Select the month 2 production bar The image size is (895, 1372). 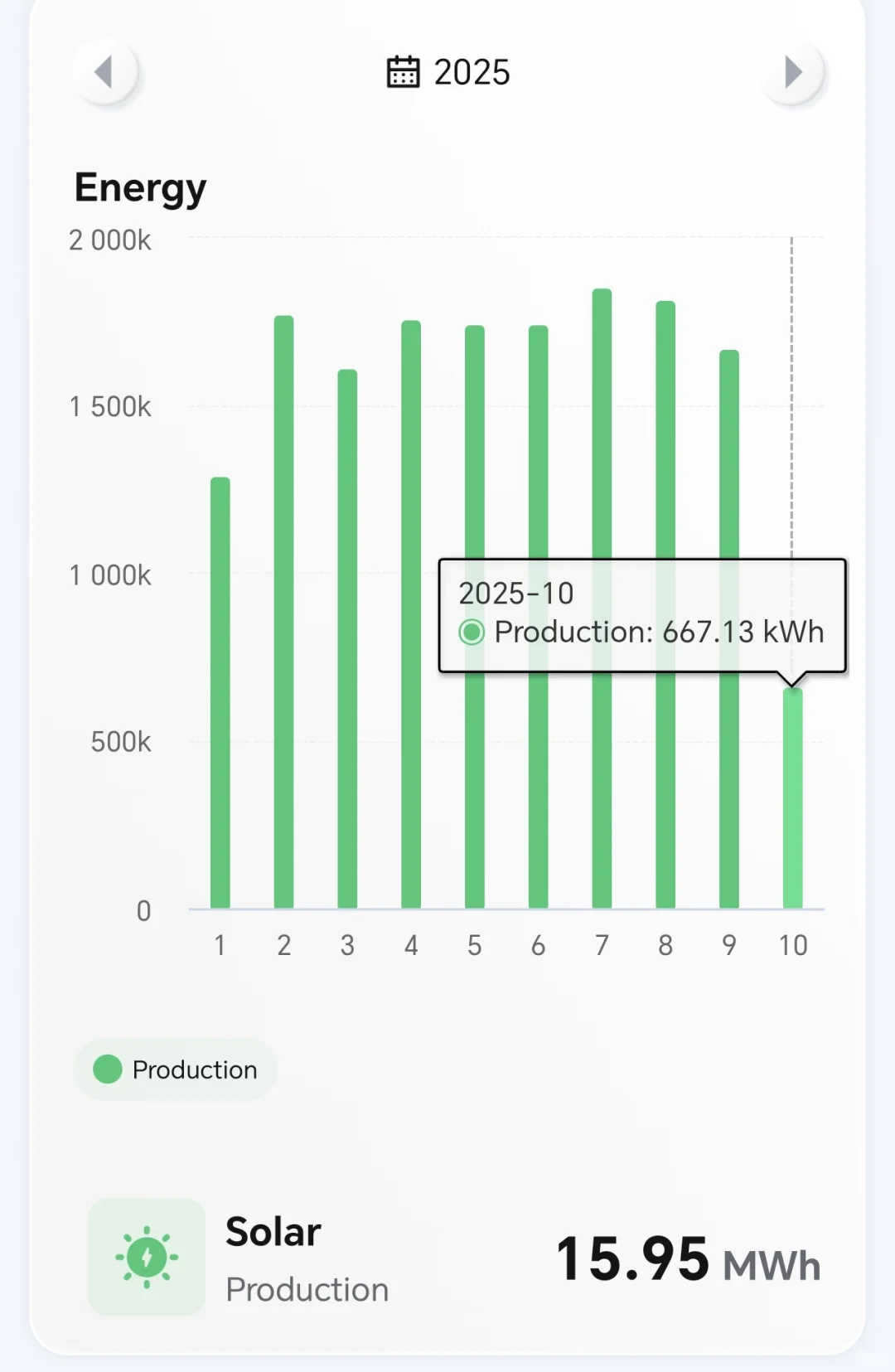(284, 612)
